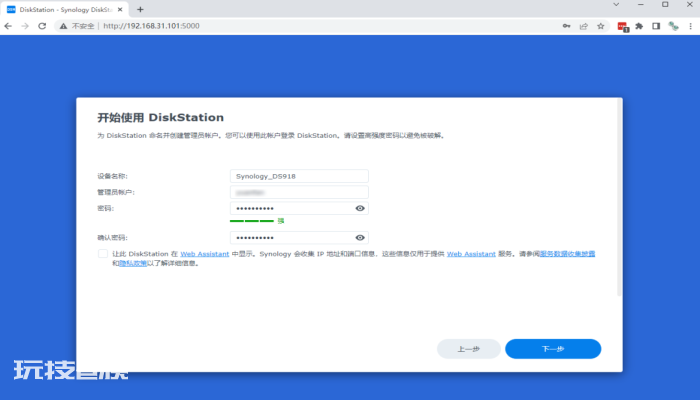Viewport: 700px width, 400px height.
Task: Toggle the browser side panel
Action: (x=656, y=26)
